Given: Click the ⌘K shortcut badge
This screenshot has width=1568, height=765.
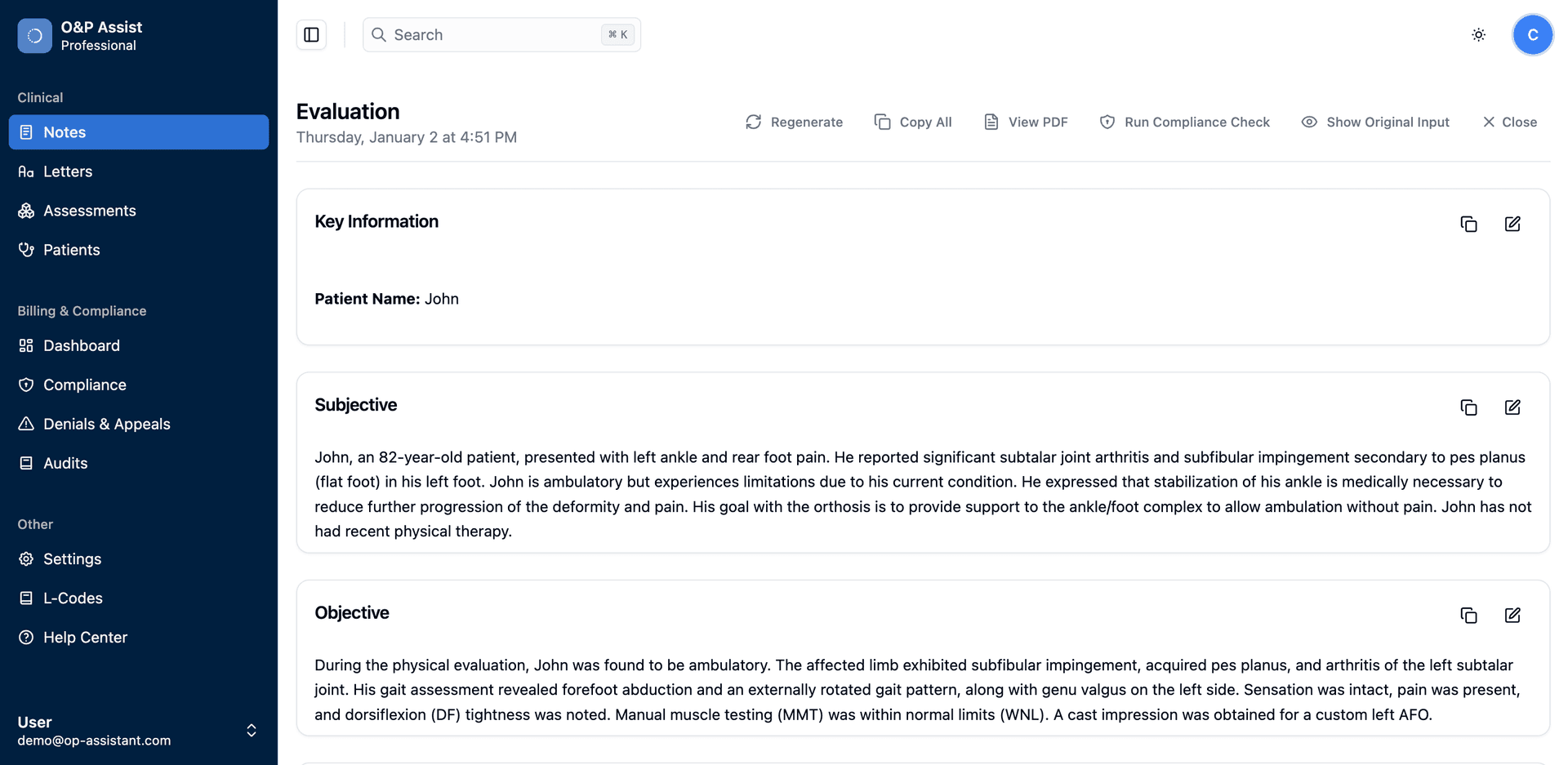Looking at the screenshot, I should pyautogui.click(x=617, y=34).
